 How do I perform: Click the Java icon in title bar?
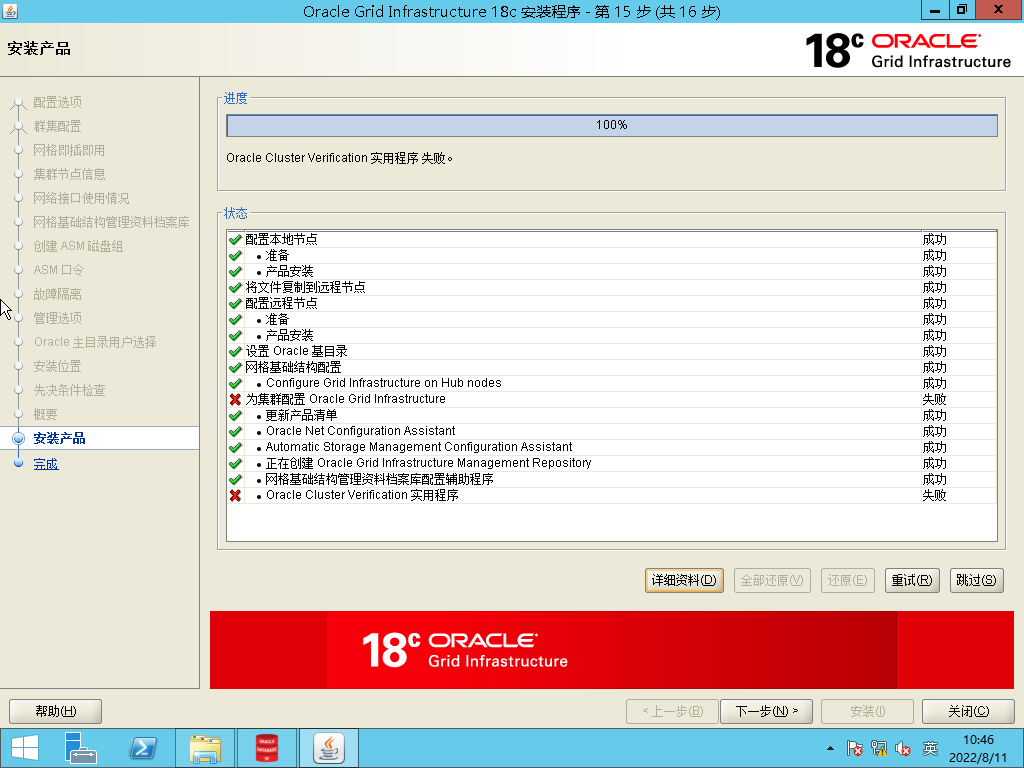tap(10, 11)
